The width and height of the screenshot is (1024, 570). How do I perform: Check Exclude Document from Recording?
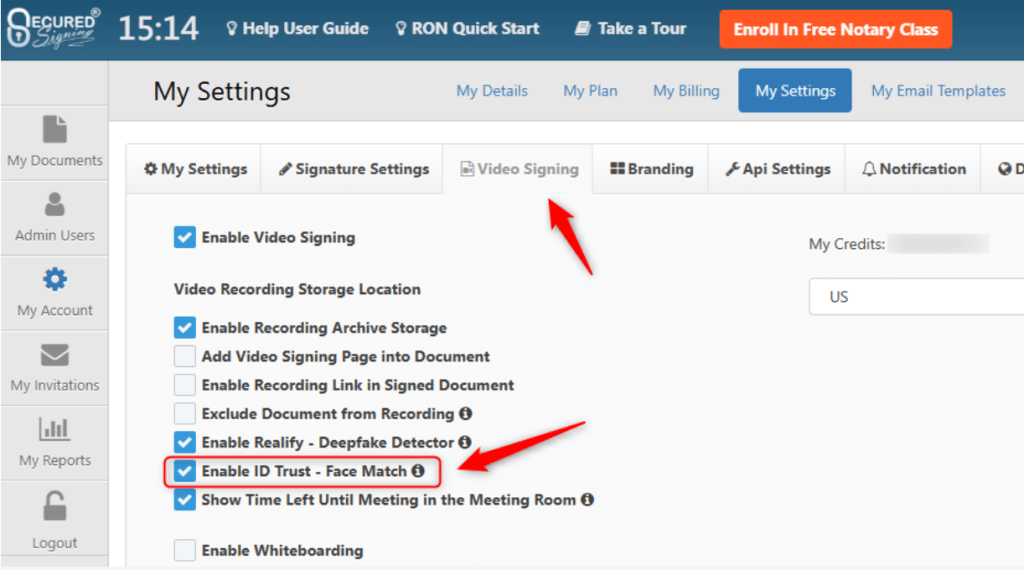click(x=185, y=413)
